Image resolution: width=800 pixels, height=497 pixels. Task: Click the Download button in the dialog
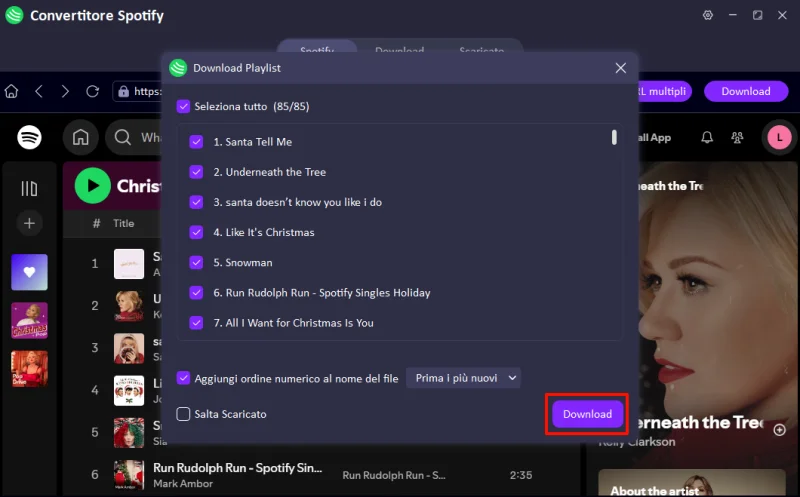click(587, 414)
